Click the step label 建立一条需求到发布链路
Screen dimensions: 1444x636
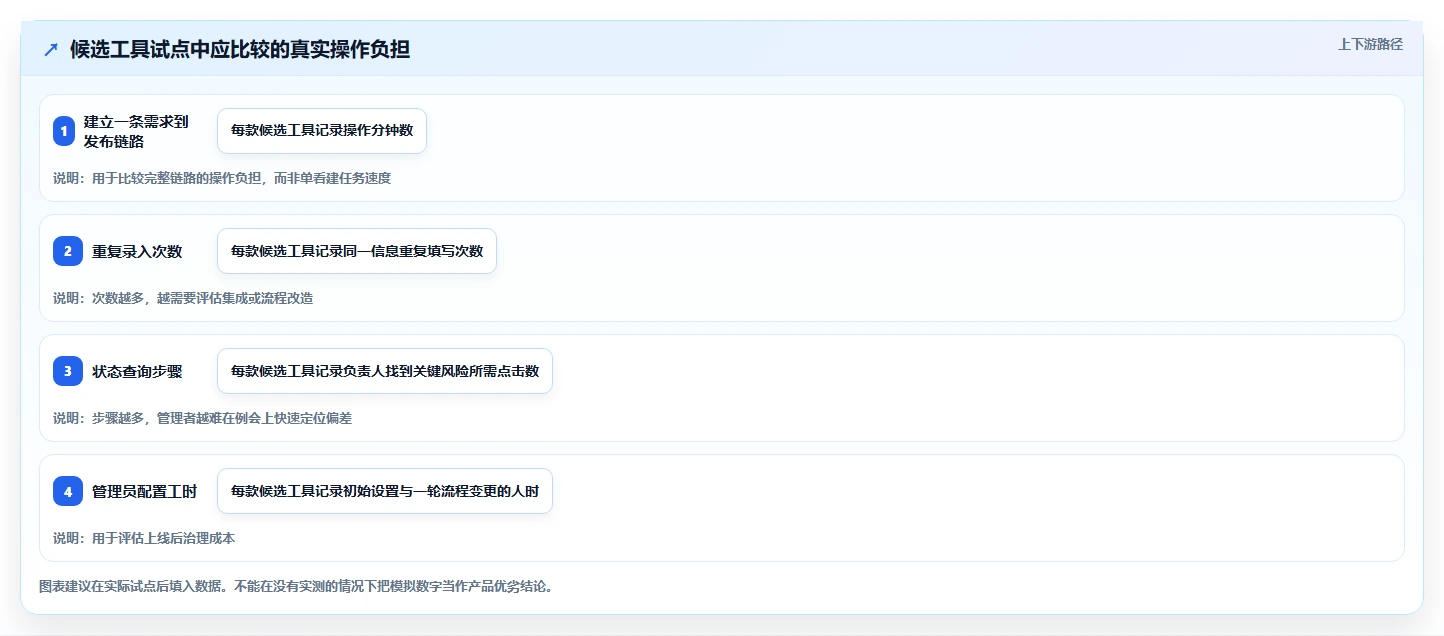coord(136,131)
